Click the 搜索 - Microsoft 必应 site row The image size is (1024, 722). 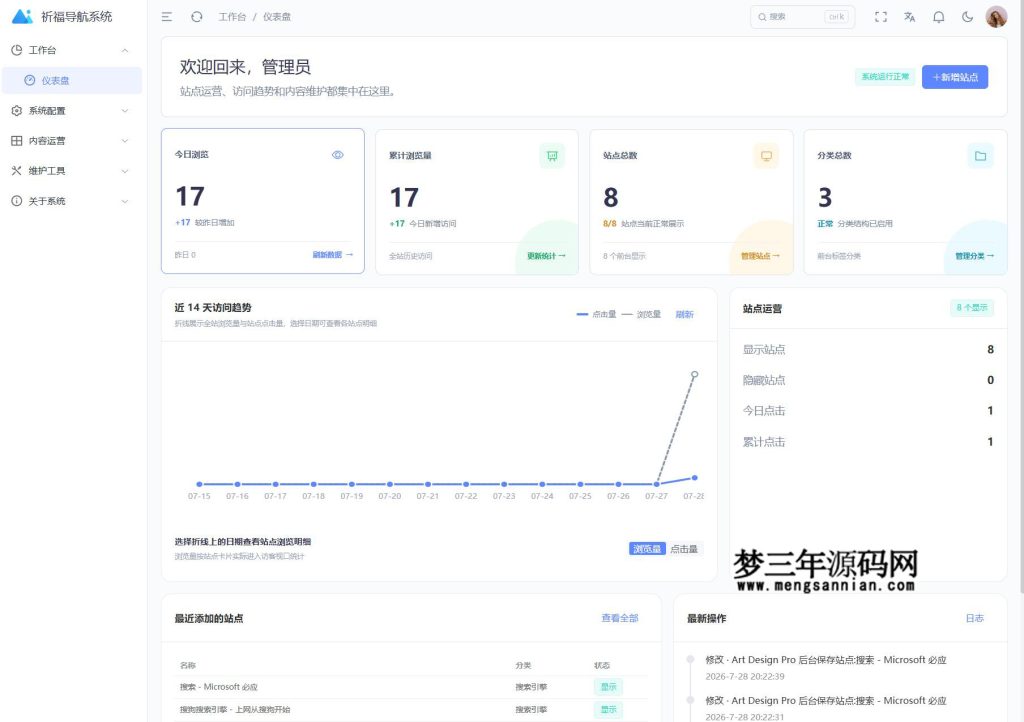pos(411,687)
